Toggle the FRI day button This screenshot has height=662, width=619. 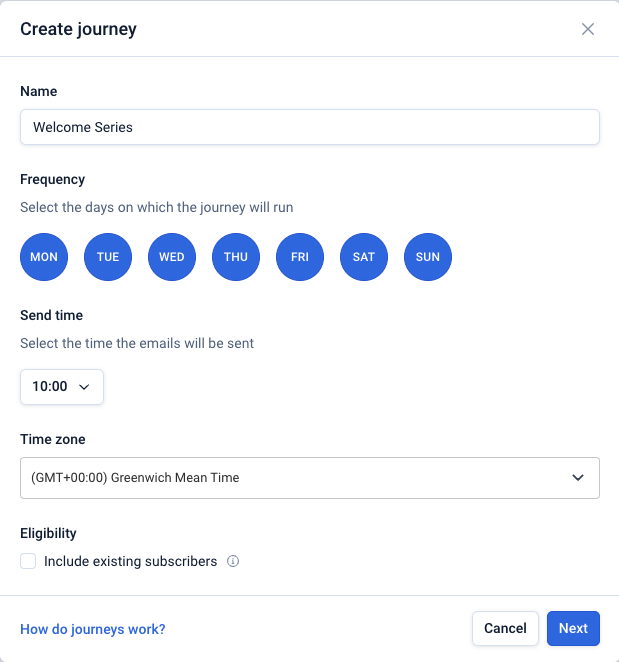(300, 257)
